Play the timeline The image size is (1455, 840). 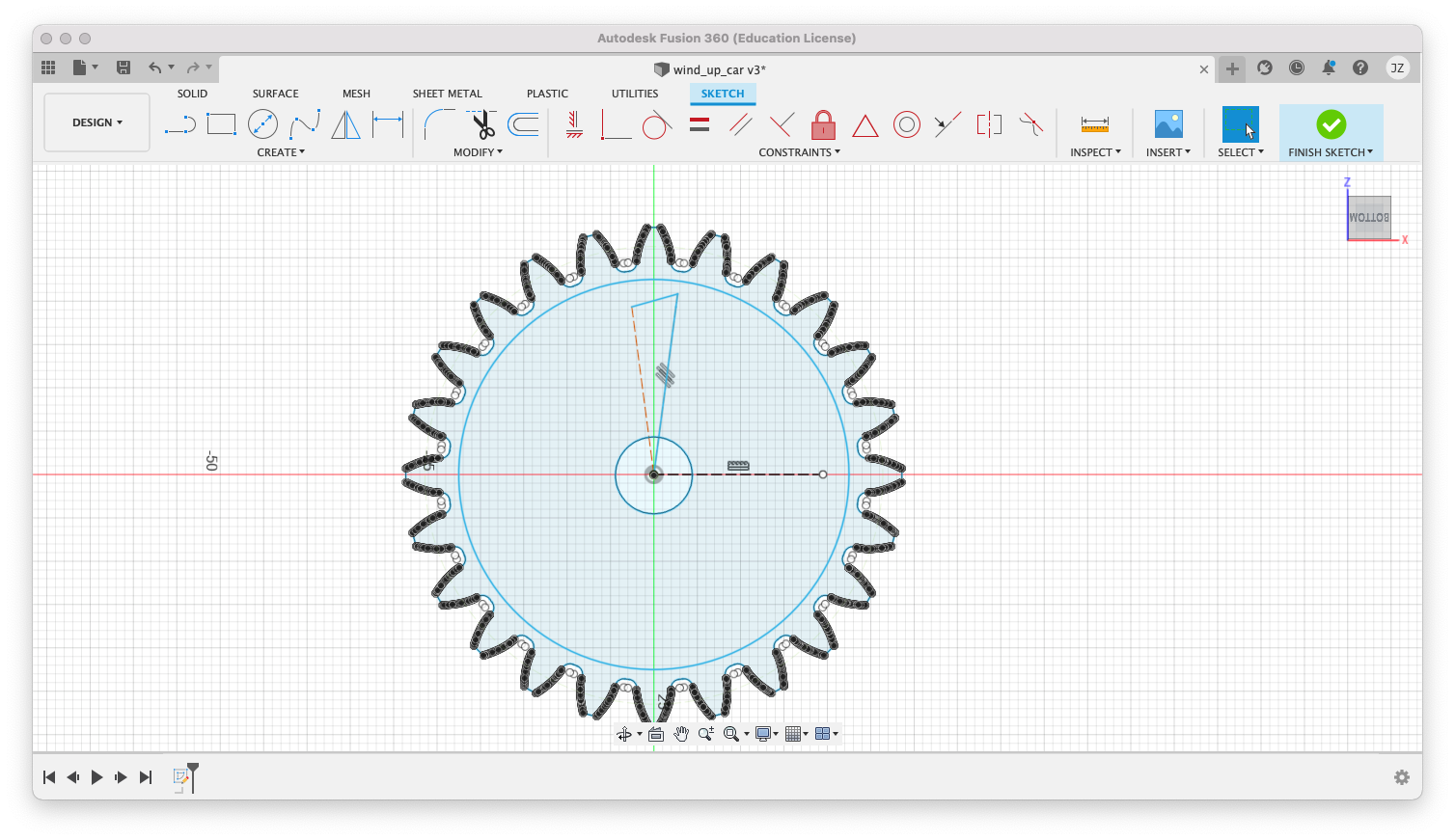tap(96, 777)
